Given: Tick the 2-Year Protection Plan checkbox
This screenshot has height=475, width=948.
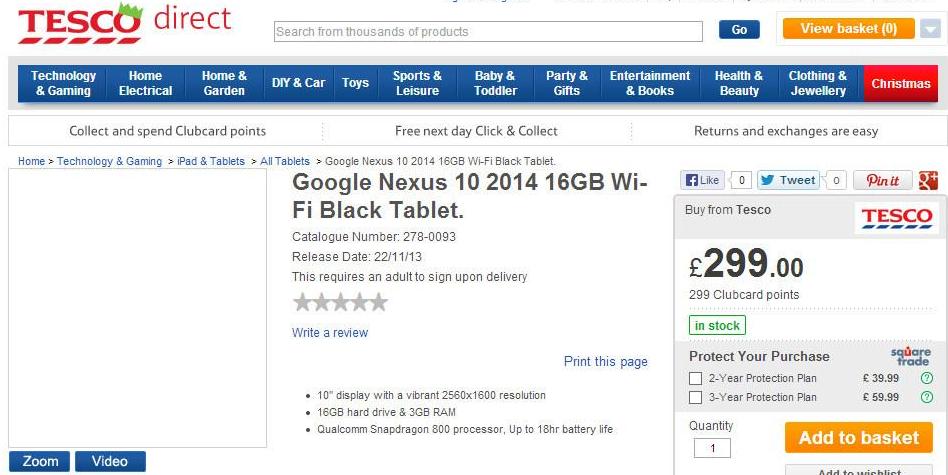Looking at the screenshot, I should 695,378.
